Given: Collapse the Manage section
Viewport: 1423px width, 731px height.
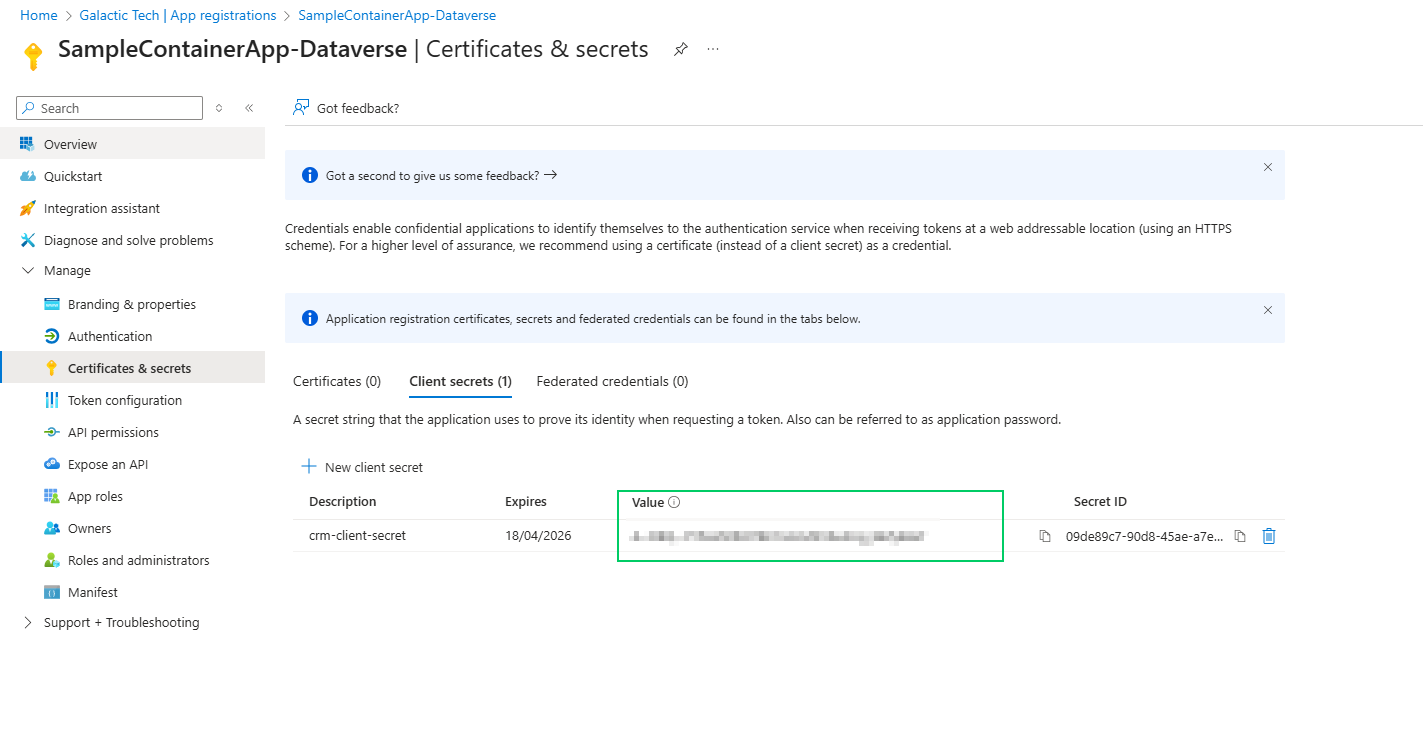Looking at the screenshot, I should (27, 271).
